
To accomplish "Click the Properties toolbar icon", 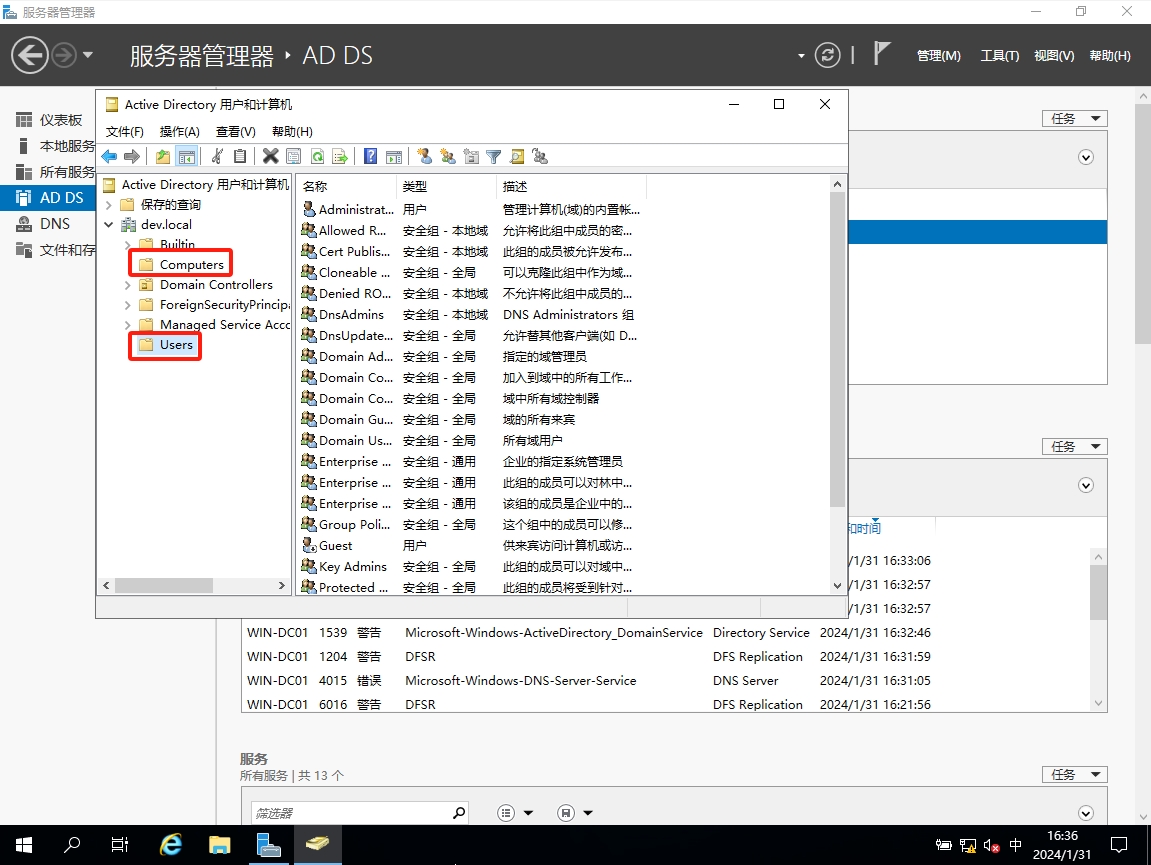I will [x=293, y=156].
